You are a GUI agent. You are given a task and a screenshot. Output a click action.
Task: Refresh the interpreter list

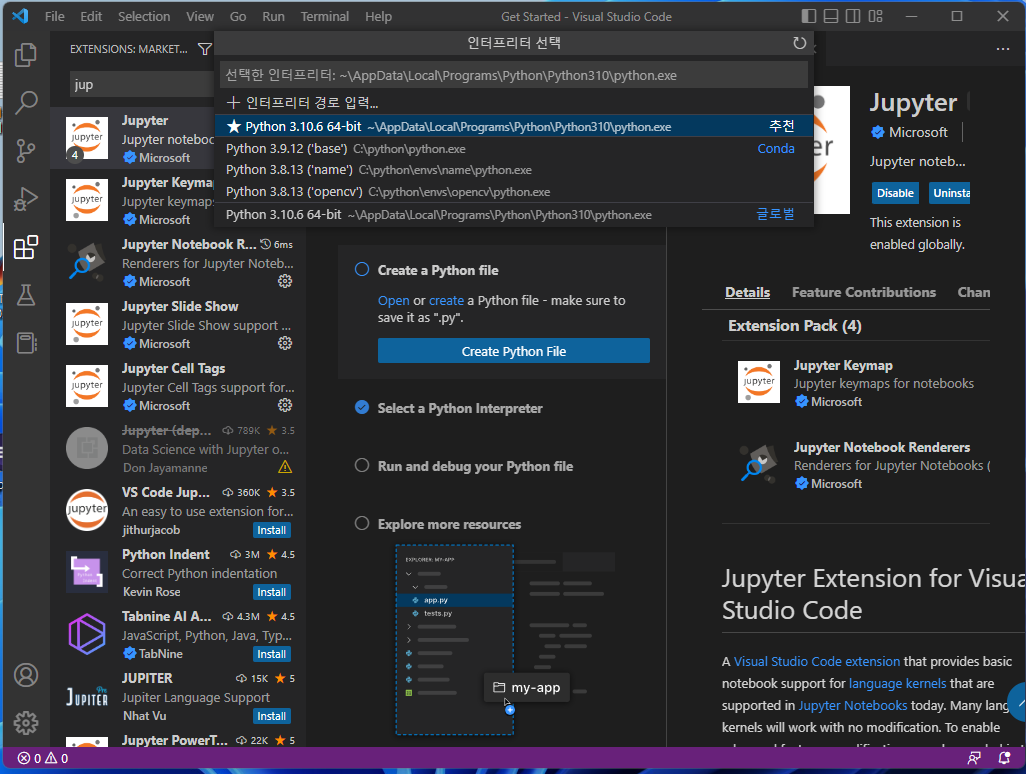799,43
